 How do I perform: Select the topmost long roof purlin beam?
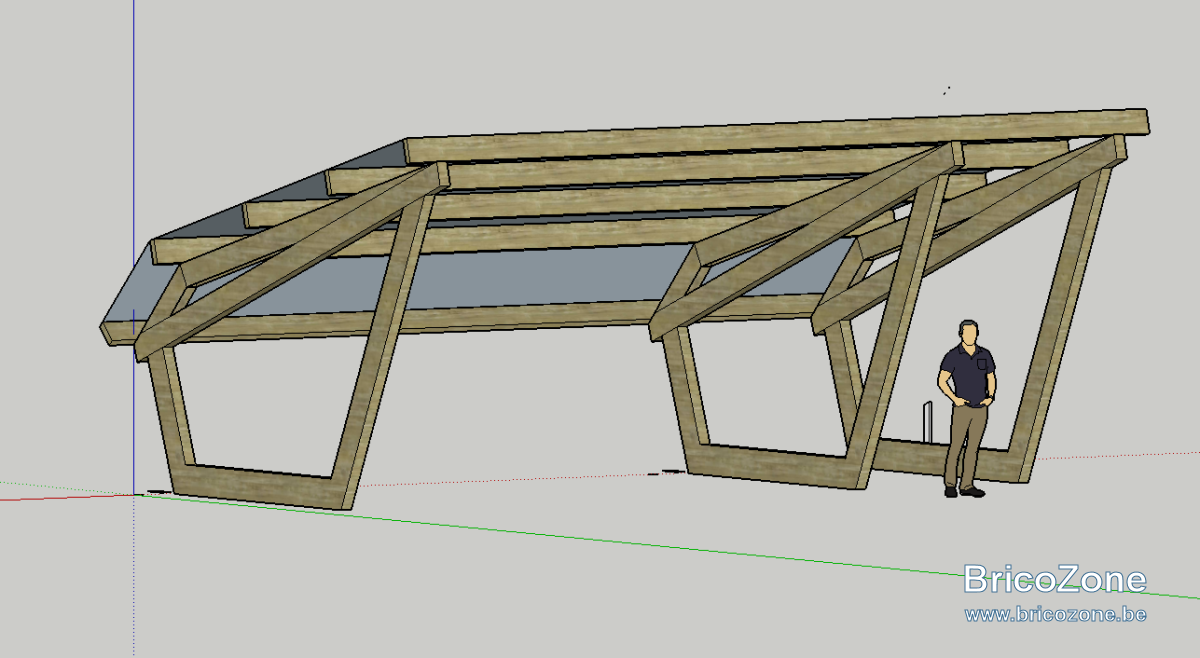pos(777,138)
